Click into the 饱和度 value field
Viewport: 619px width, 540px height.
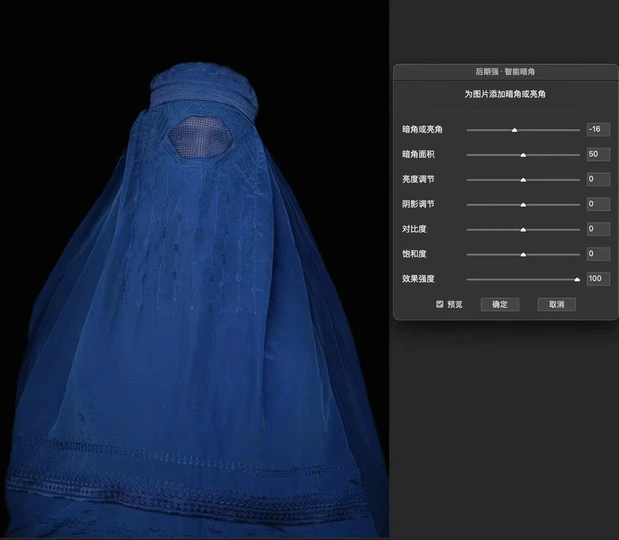click(x=598, y=254)
